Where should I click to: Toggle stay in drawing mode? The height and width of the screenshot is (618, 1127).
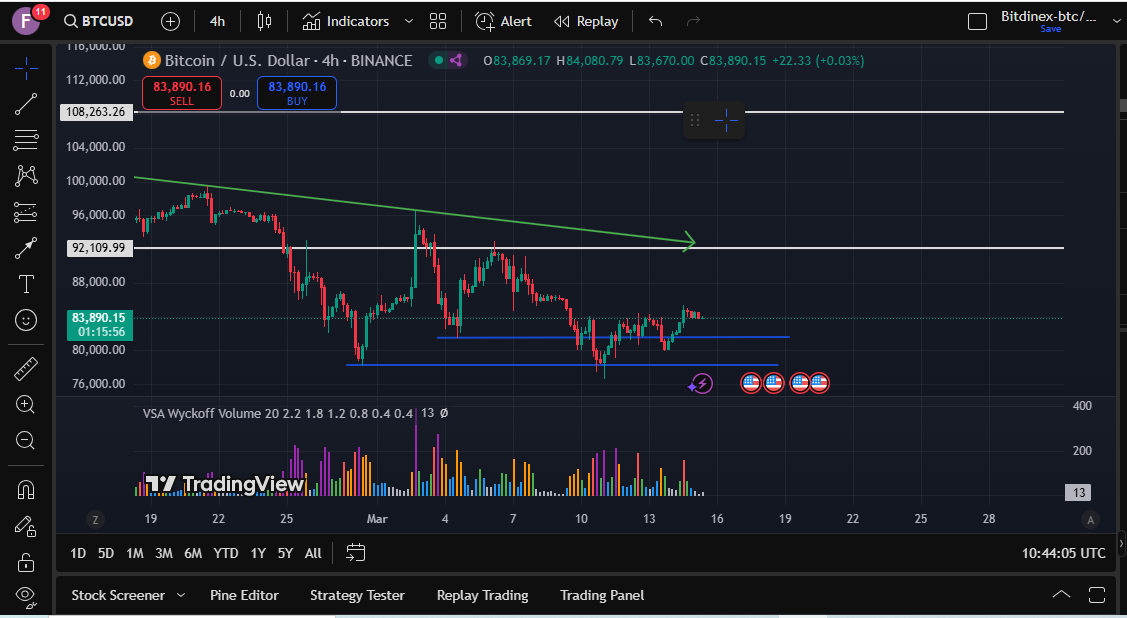pos(26,526)
